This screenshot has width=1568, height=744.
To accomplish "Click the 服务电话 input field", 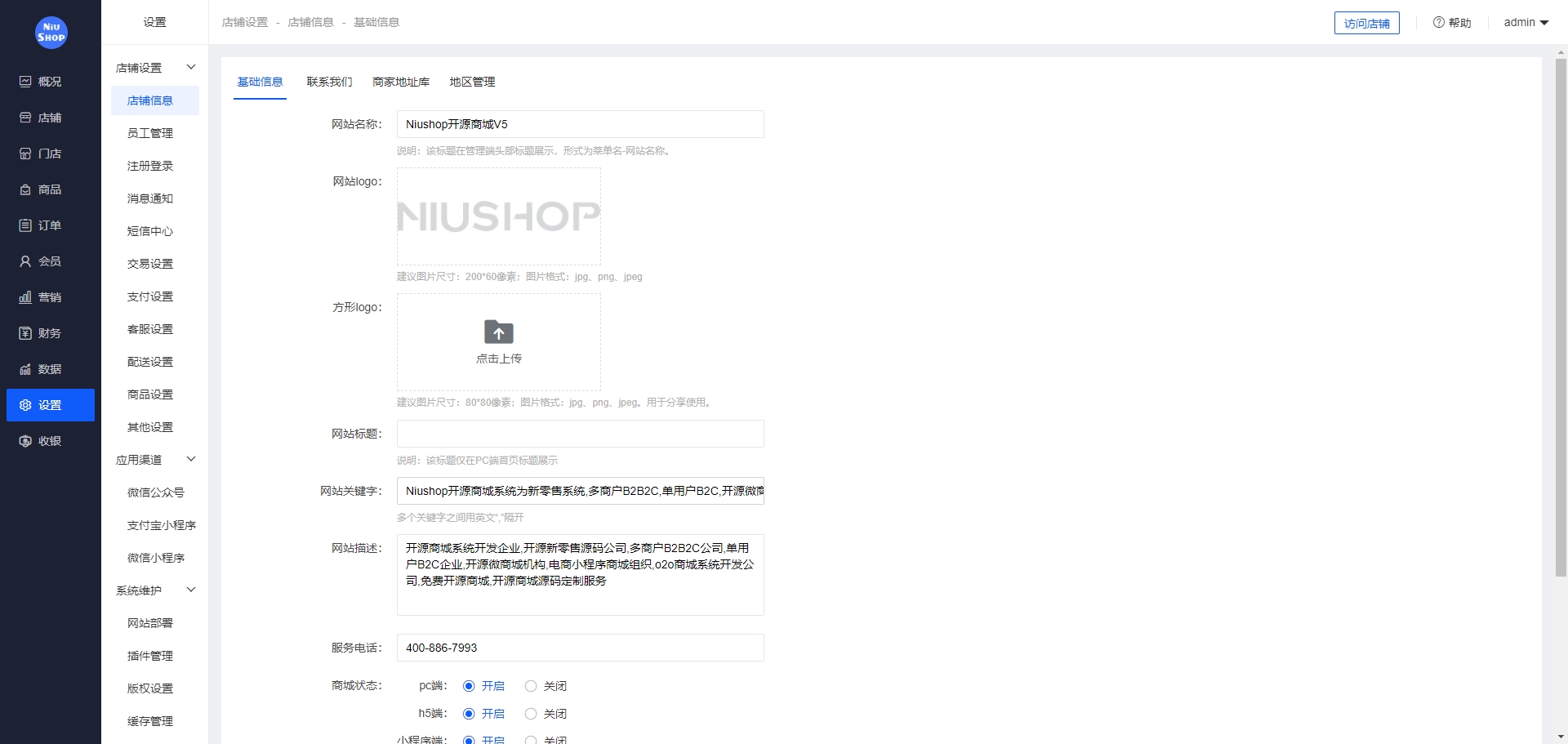I will 581,648.
